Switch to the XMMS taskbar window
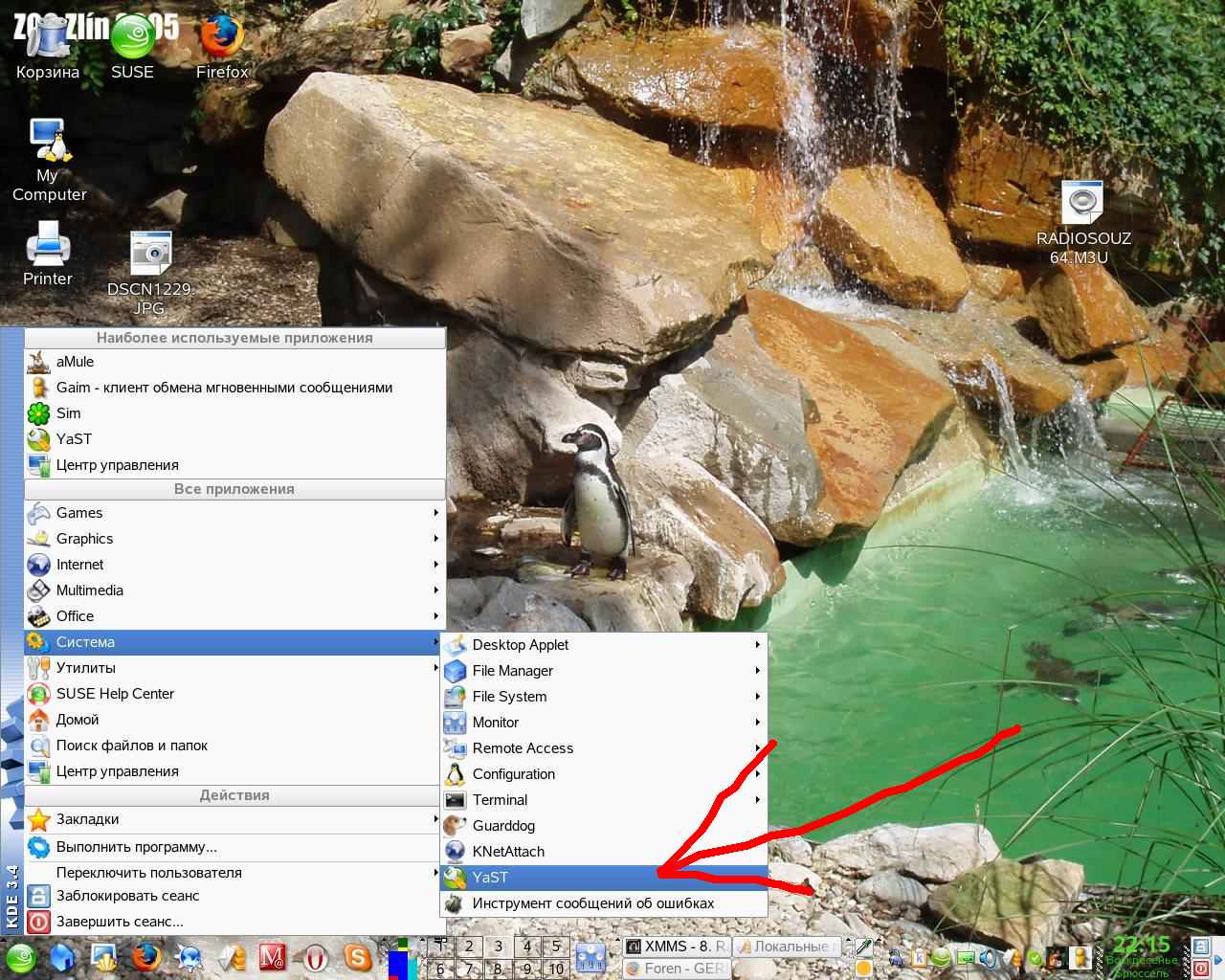This screenshot has height=980, width=1225. pyautogui.click(x=677, y=947)
